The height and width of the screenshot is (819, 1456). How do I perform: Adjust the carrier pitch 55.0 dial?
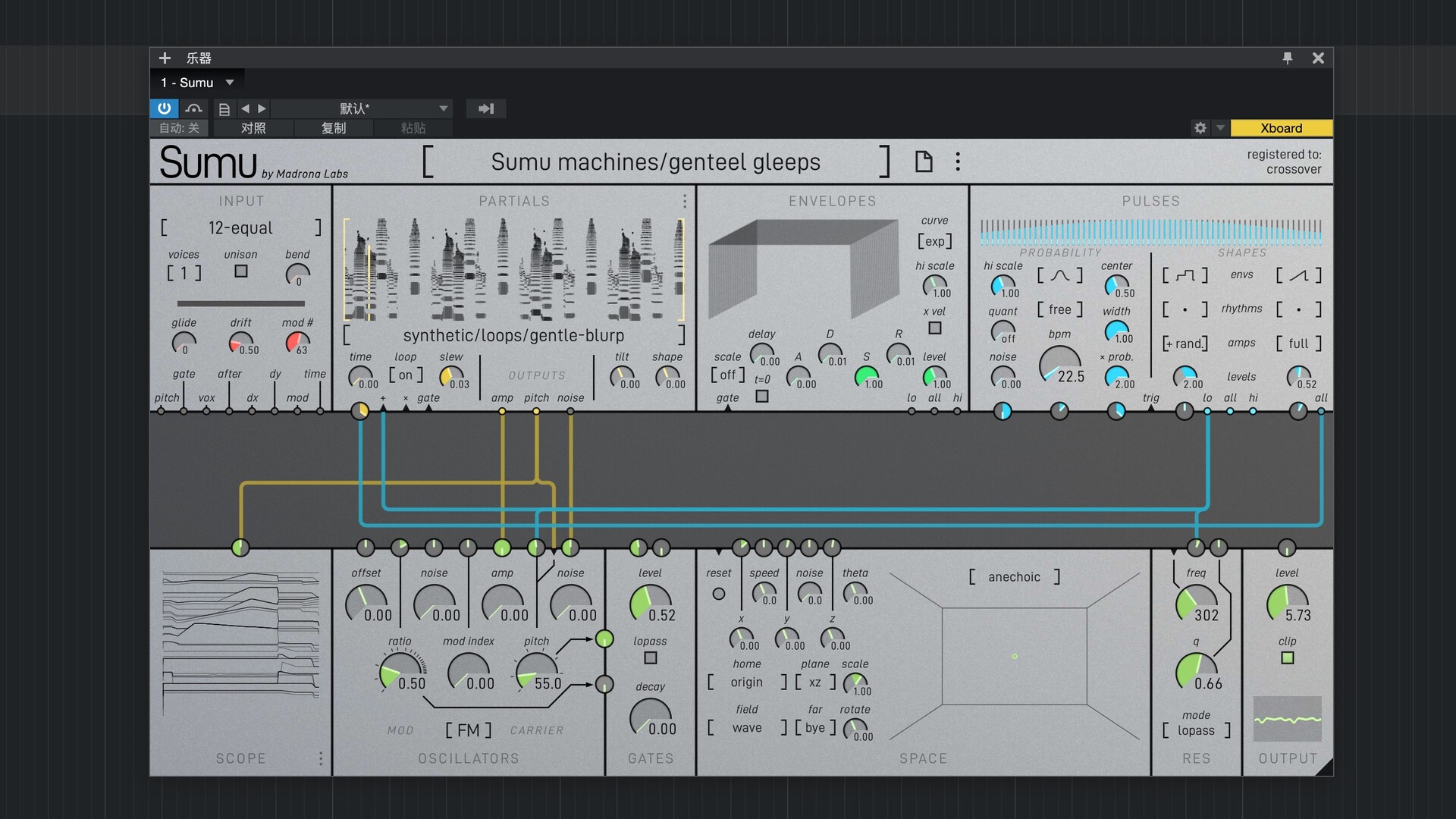[536, 672]
